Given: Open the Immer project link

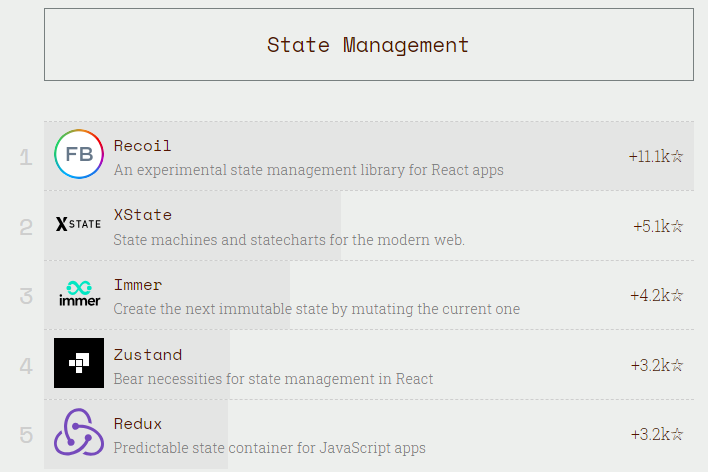Looking at the screenshot, I should pos(138,285).
